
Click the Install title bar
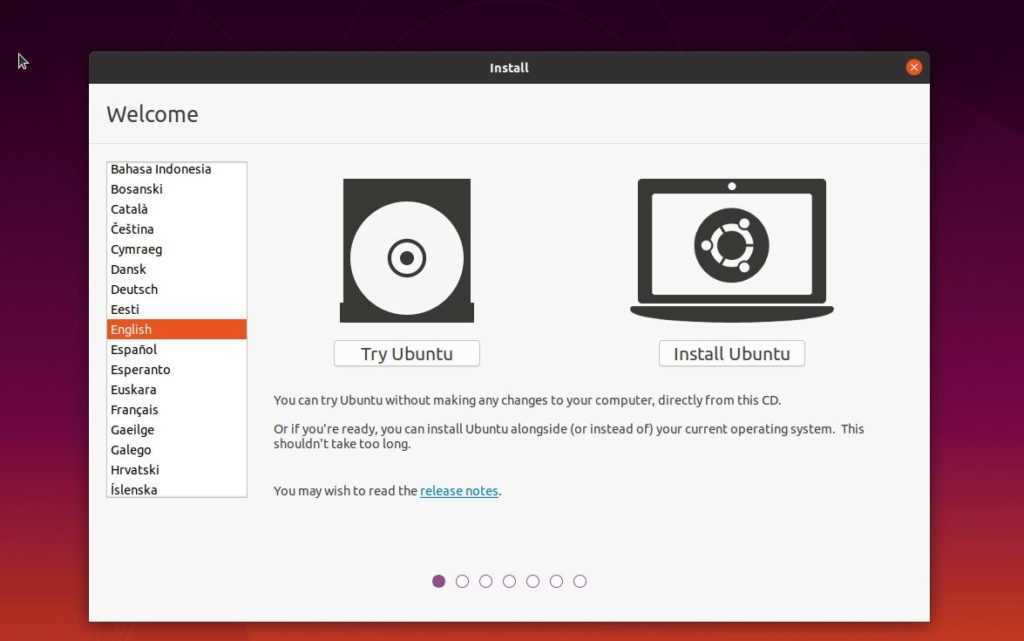509,68
